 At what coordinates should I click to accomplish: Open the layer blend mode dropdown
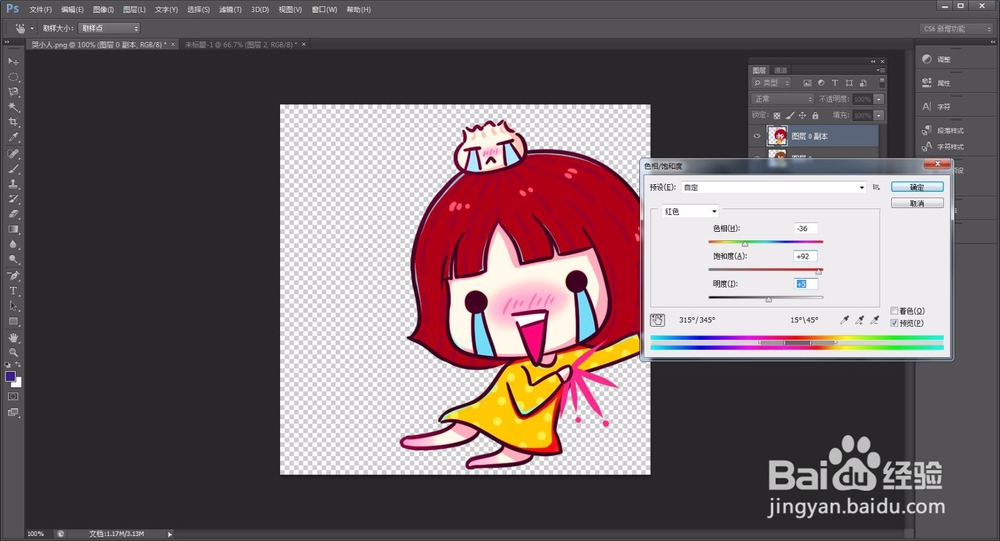pyautogui.click(x=783, y=99)
